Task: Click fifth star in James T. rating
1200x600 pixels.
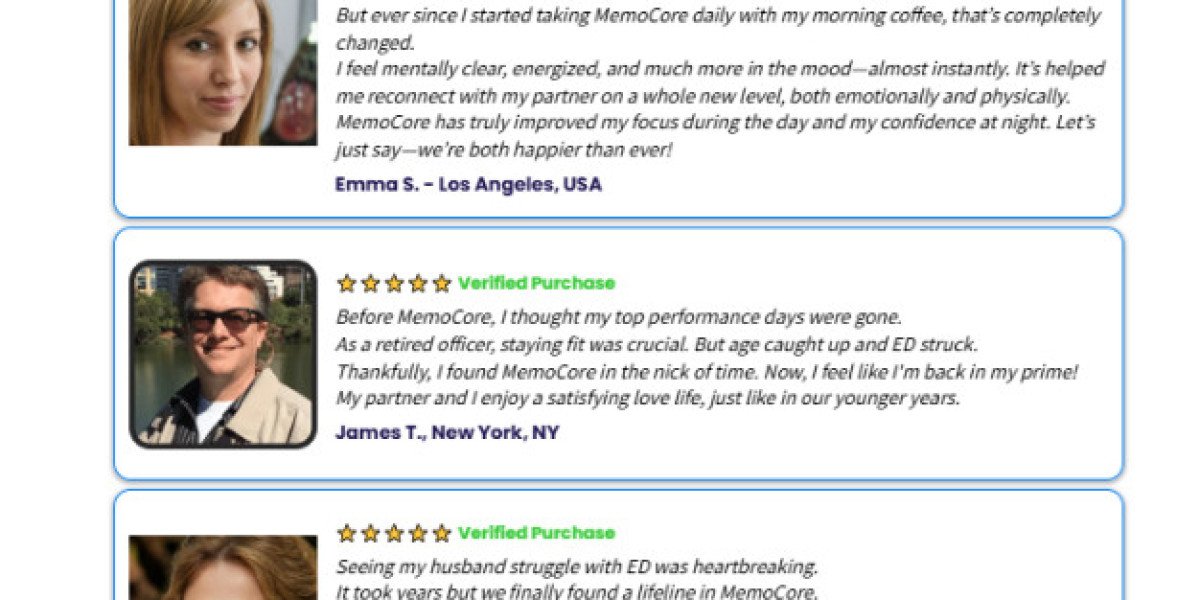Action: click(441, 283)
